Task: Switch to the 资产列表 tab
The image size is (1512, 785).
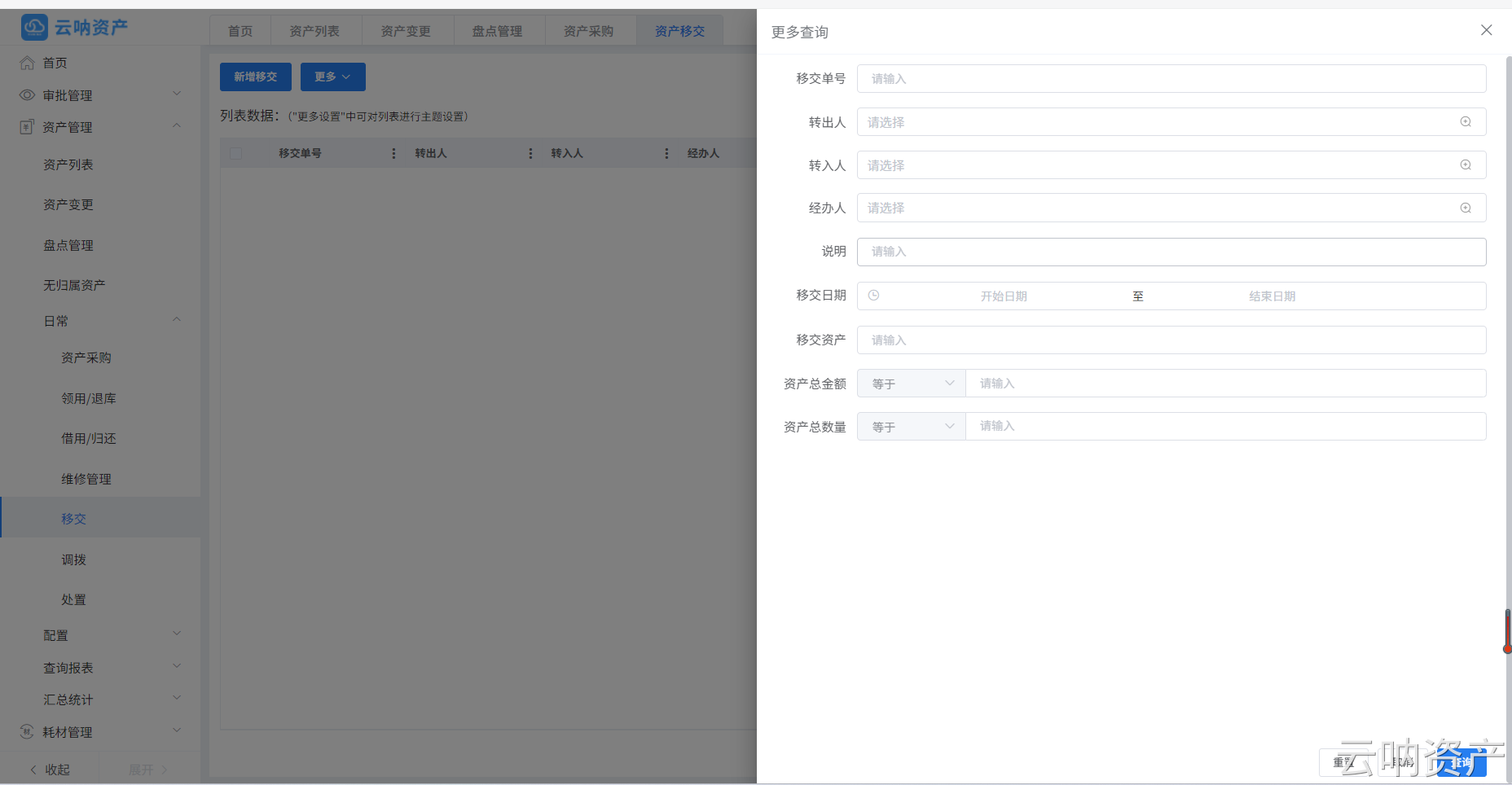Action: pos(314,31)
